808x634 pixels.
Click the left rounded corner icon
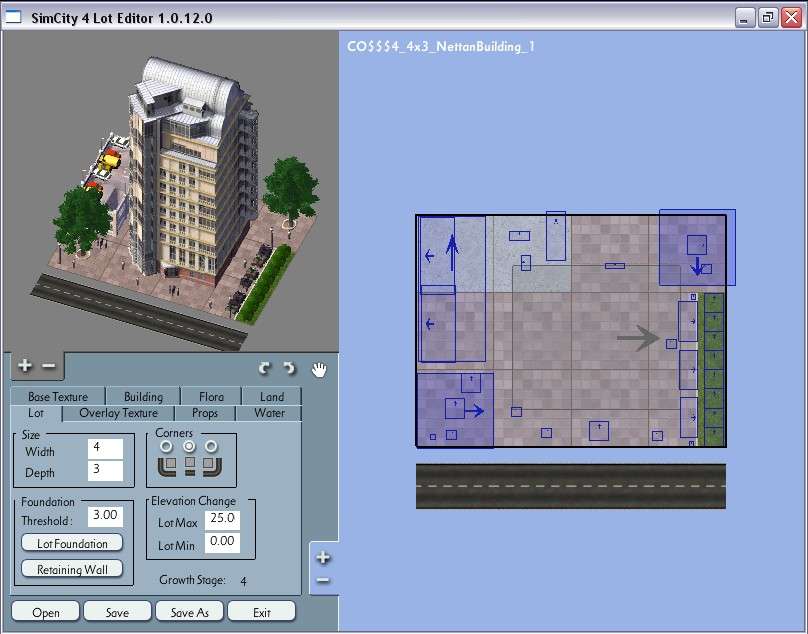tap(166, 466)
